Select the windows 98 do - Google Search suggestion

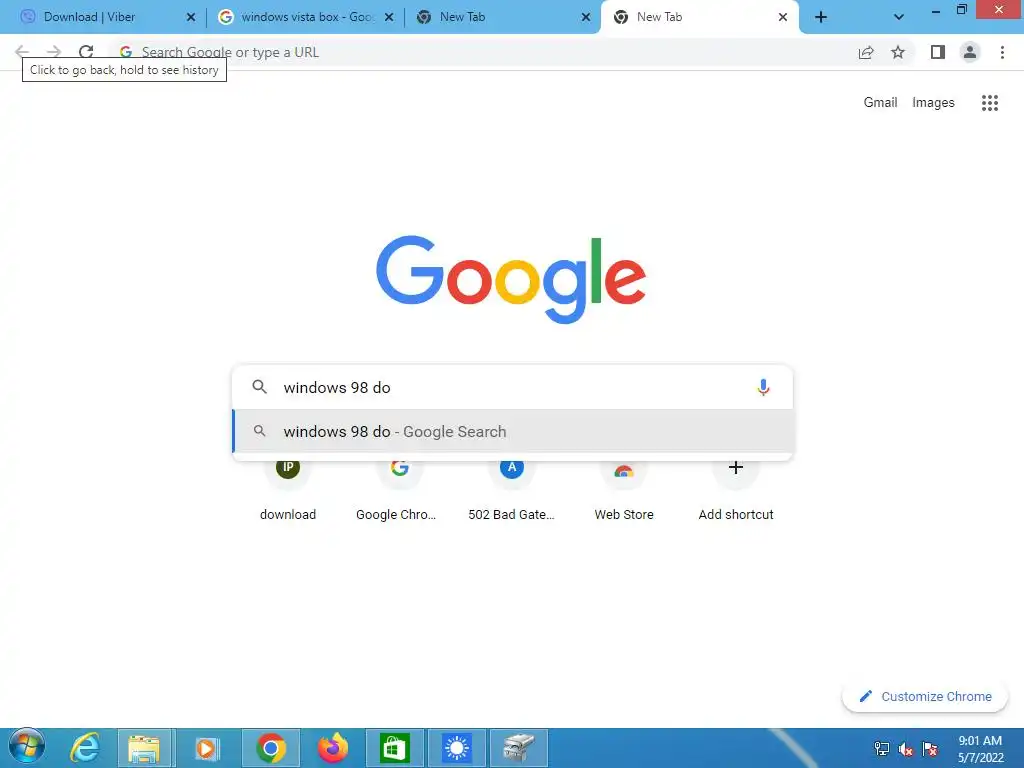click(513, 432)
